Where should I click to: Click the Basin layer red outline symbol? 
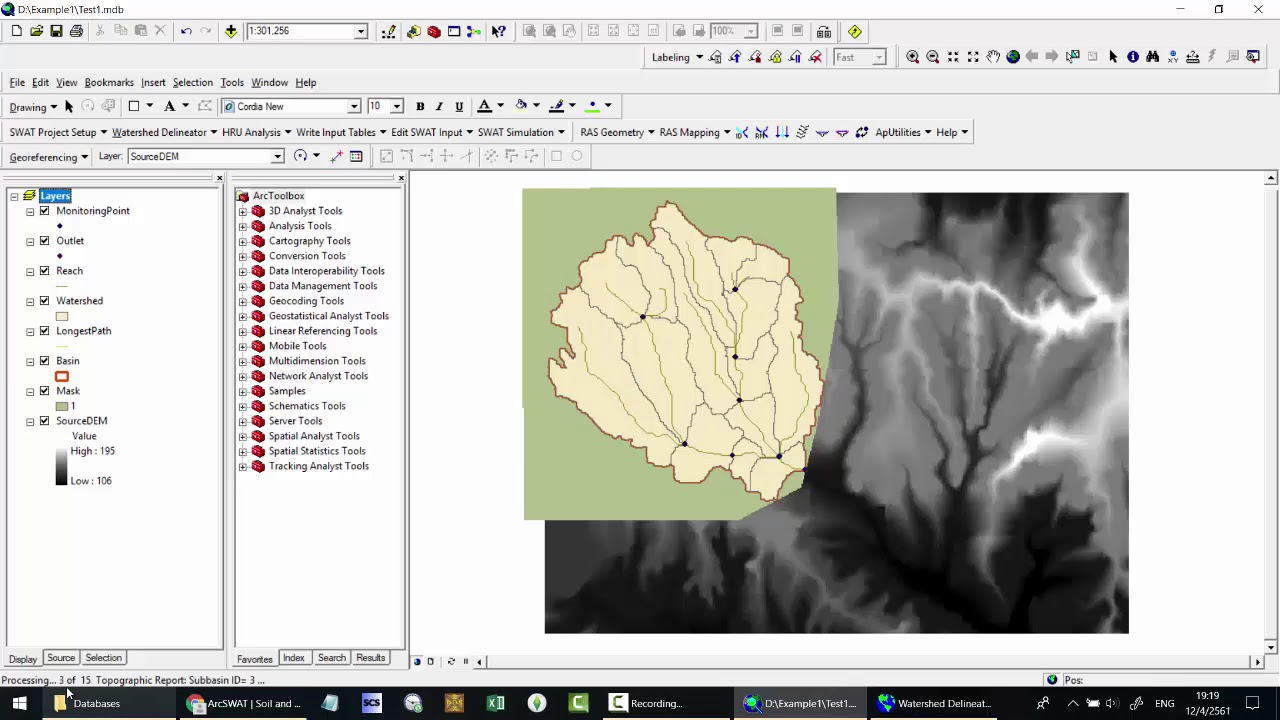point(62,377)
